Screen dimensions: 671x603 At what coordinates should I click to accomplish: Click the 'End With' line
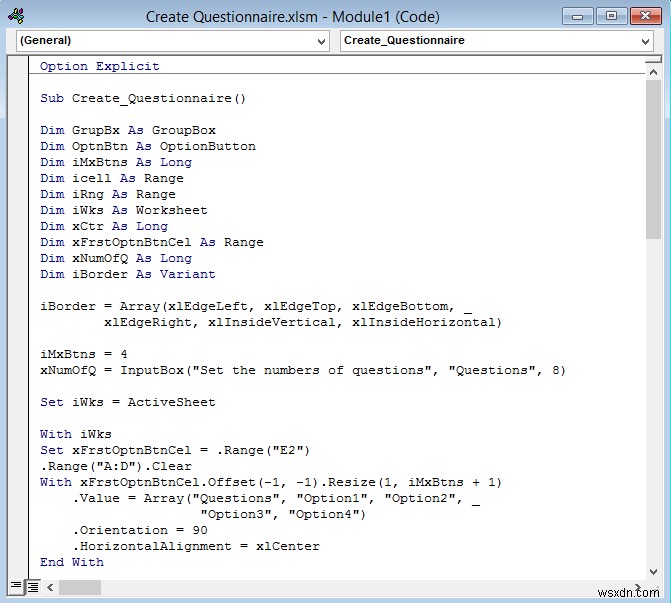(72, 562)
